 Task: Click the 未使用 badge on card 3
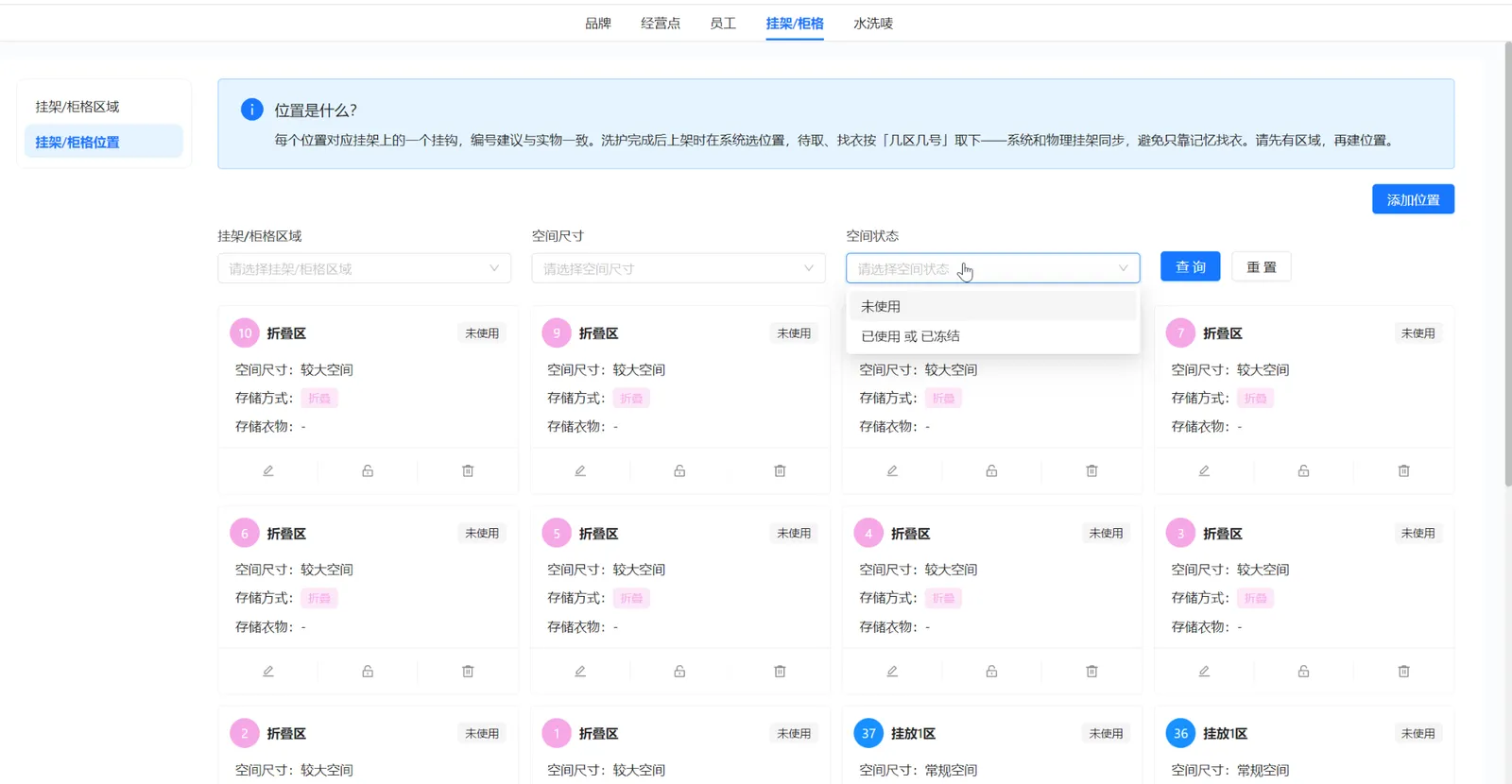1417,534
